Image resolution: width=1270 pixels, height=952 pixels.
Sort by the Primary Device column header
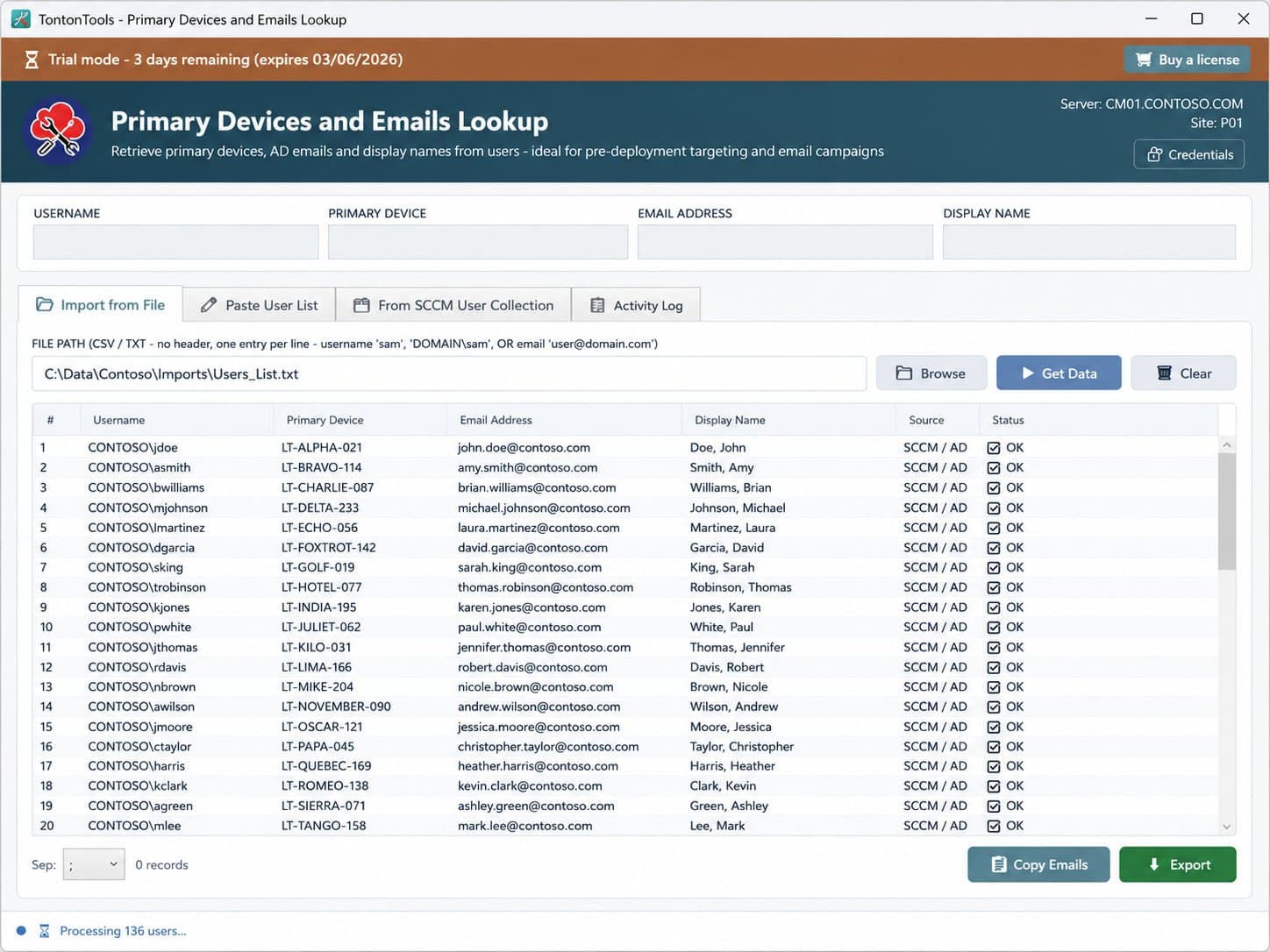(x=360, y=420)
